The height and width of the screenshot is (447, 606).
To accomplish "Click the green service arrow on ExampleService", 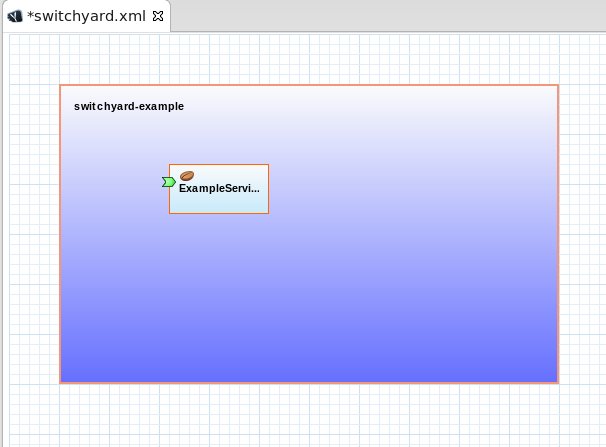I will pos(169,182).
